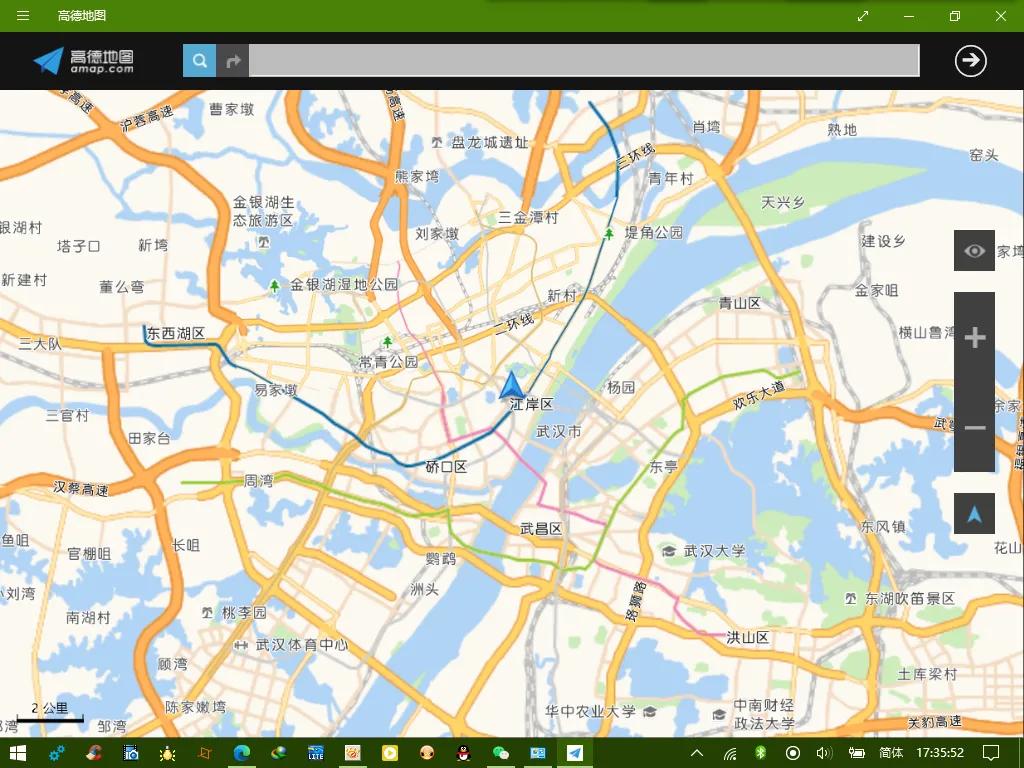Open route planning with the curved arrow icon
The image size is (1024, 768).
[233, 61]
